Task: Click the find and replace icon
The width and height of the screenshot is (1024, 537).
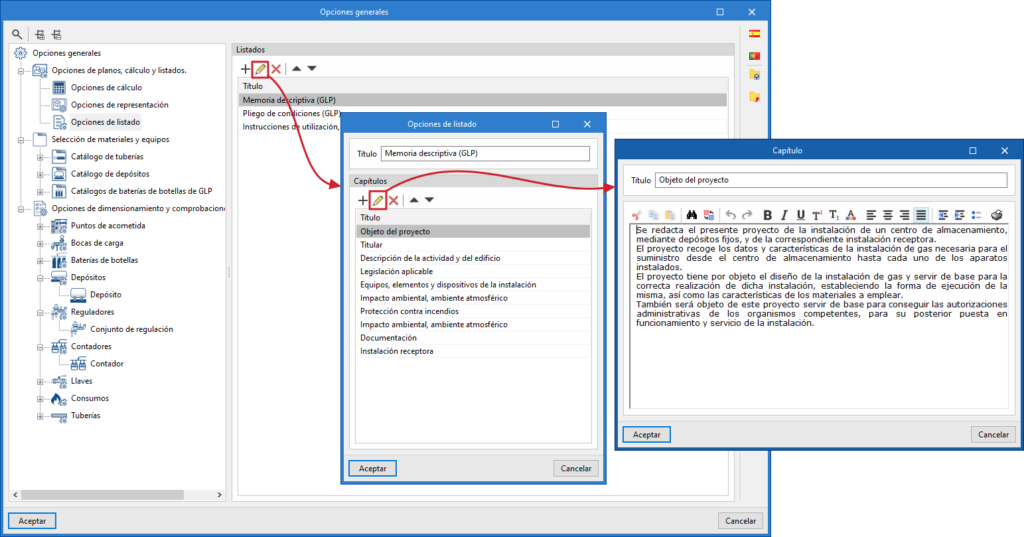Action: 709,215
